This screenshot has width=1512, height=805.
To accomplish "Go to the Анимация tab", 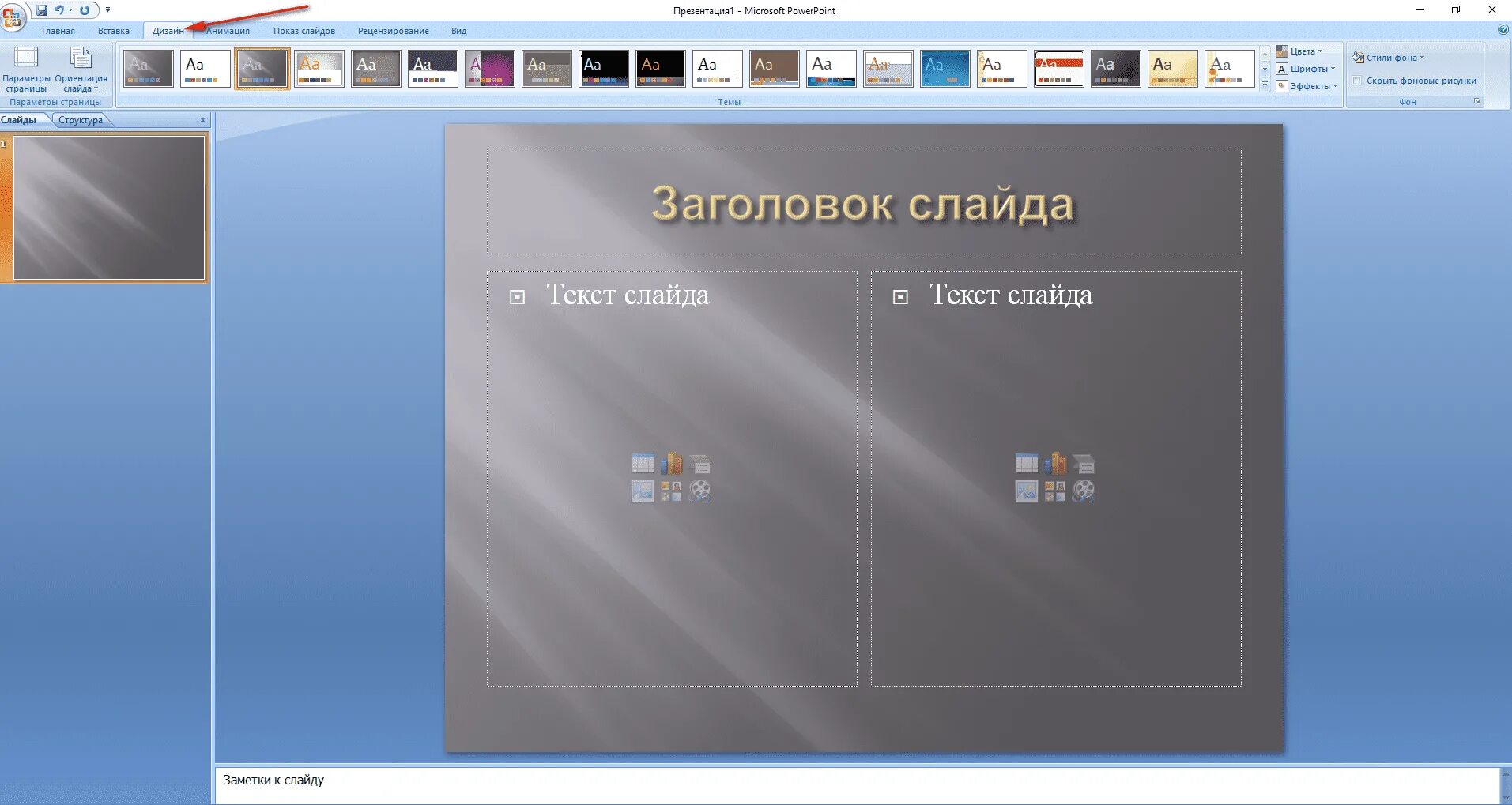I will (228, 31).
